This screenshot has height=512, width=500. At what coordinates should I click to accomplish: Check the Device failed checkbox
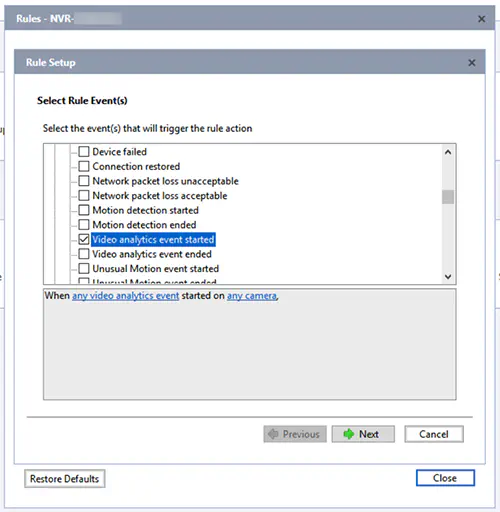pos(84,152)
